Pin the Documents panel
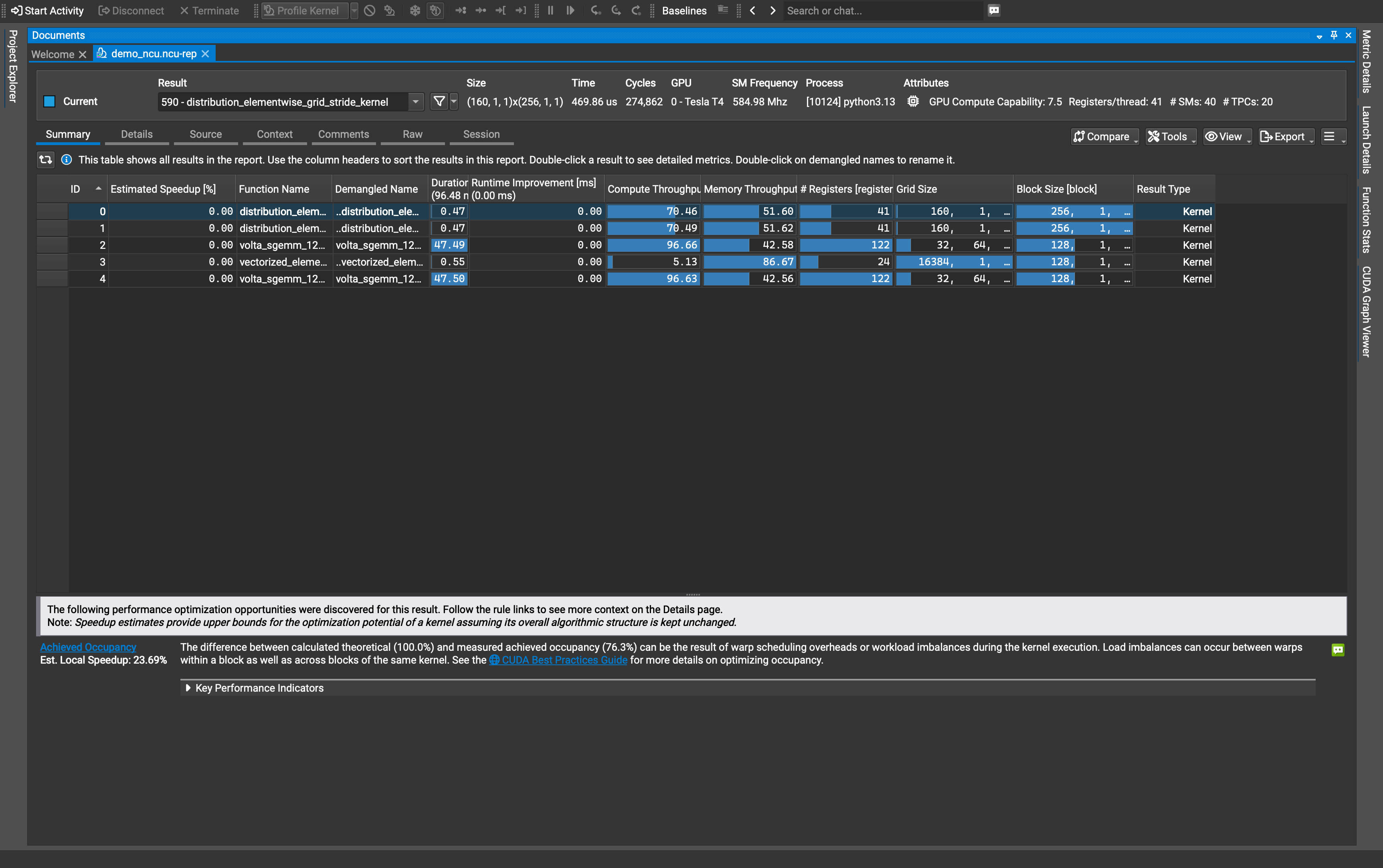The height and width of the screenshot is (868, 1383). click(x=1334, y=36)
